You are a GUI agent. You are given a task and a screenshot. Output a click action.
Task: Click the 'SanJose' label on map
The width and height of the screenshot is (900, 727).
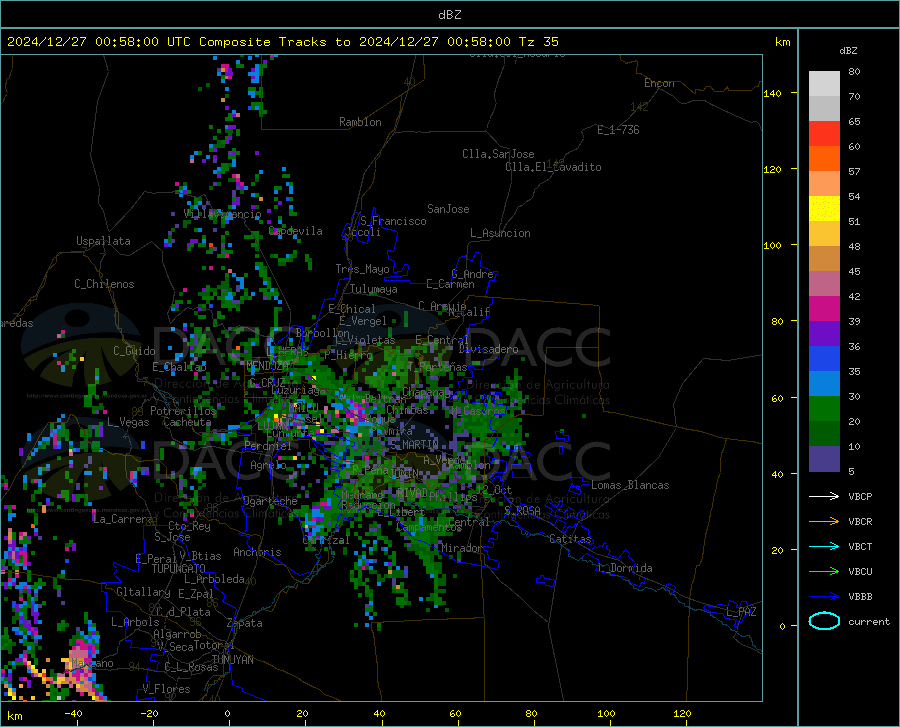[x=448, y=209]
